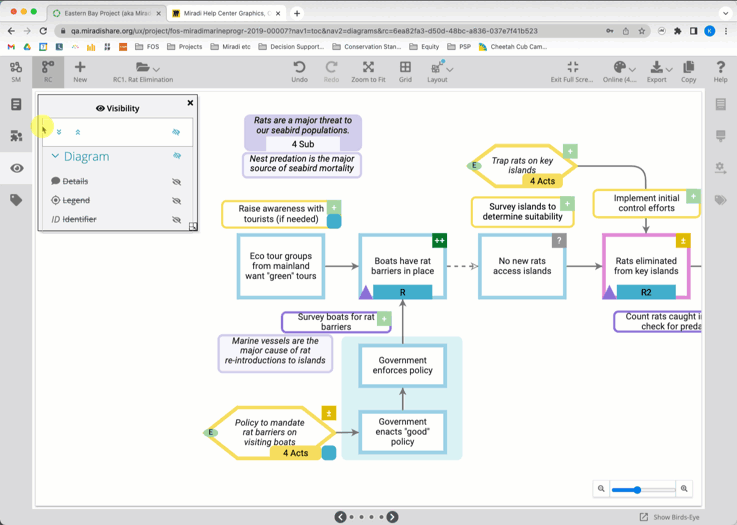
Task: Click the Copy diagram icon
Action: pos(688,68)
